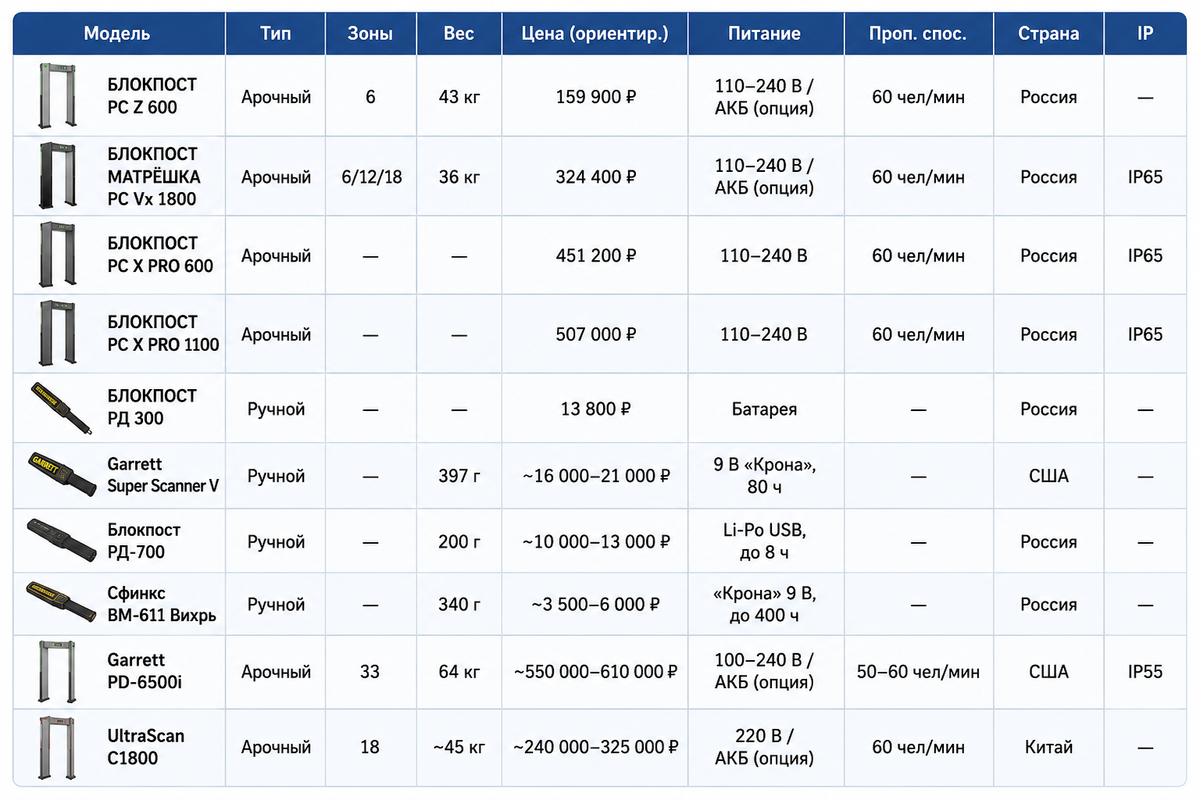The height and width of the screenshot is (800, 1200).
Task: Select the PC X PRO 600 arch image
Action: pos(56,255)
